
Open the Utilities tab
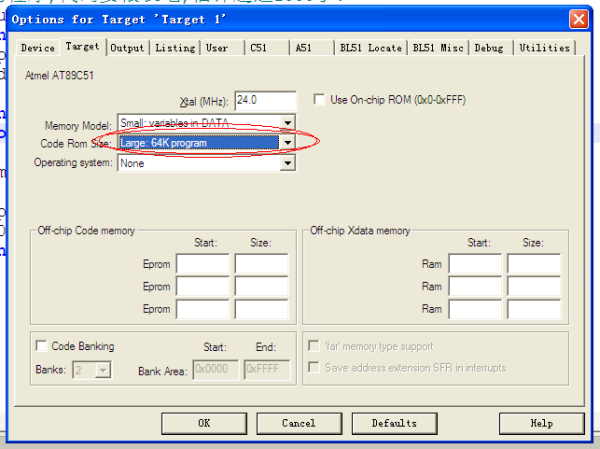(x=544, y=48)
